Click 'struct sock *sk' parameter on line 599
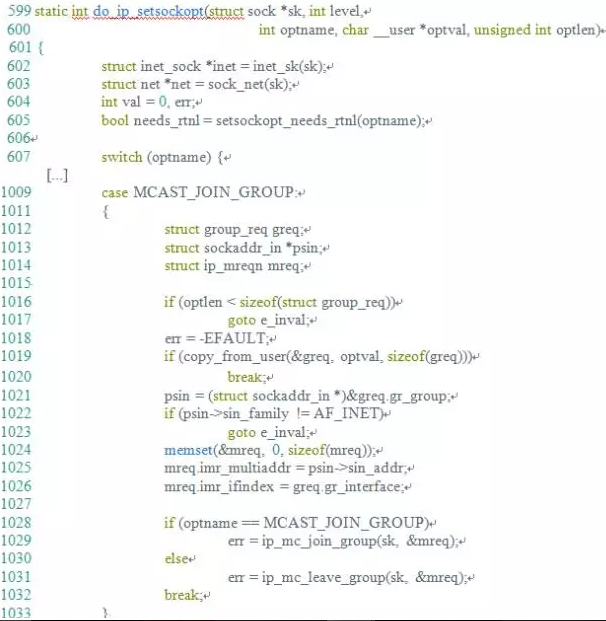 point(255,11)
